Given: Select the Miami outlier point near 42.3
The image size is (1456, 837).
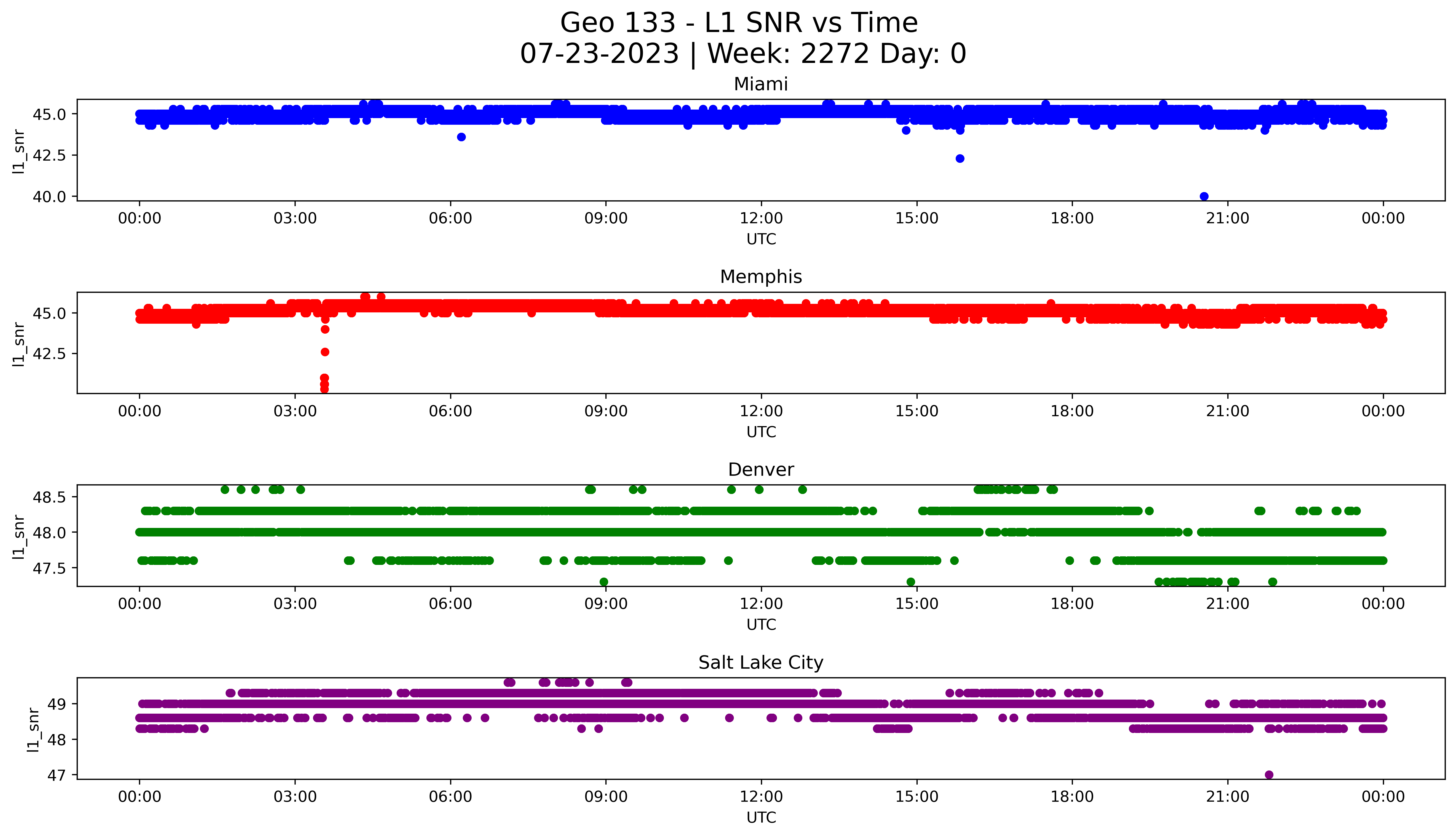Looking at the screenshot, I should click(960, 159).
